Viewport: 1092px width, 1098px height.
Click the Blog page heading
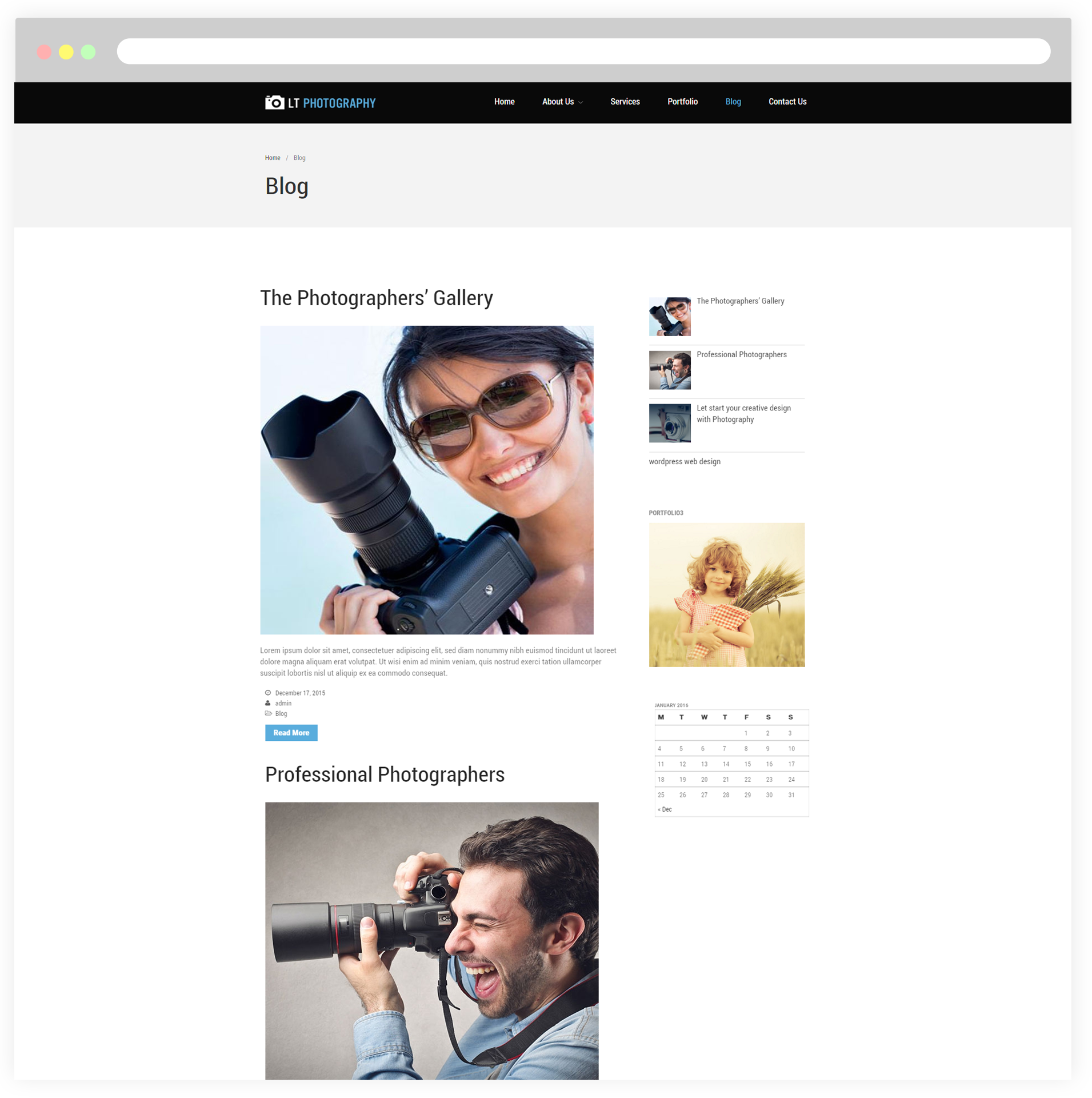(x=286, y=186)
